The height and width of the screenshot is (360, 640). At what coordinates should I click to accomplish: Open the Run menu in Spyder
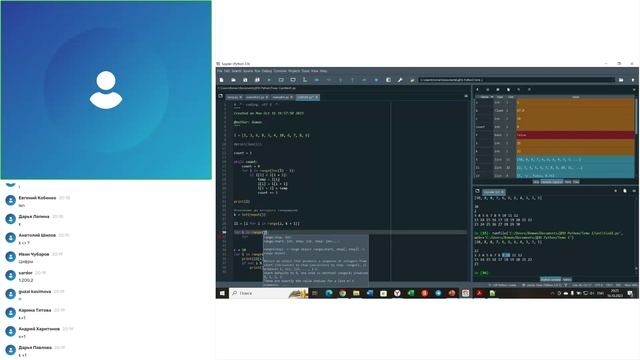click(257, 71)
